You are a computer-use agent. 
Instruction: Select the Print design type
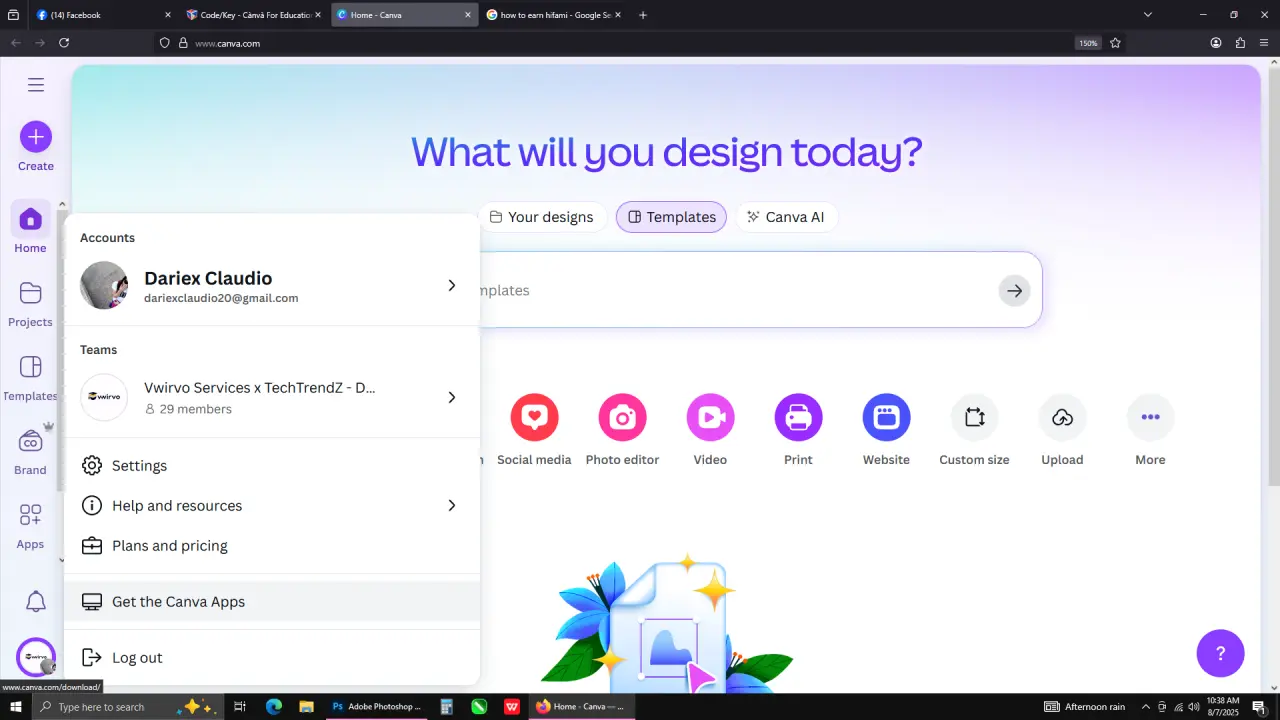(x=798, y=430)
